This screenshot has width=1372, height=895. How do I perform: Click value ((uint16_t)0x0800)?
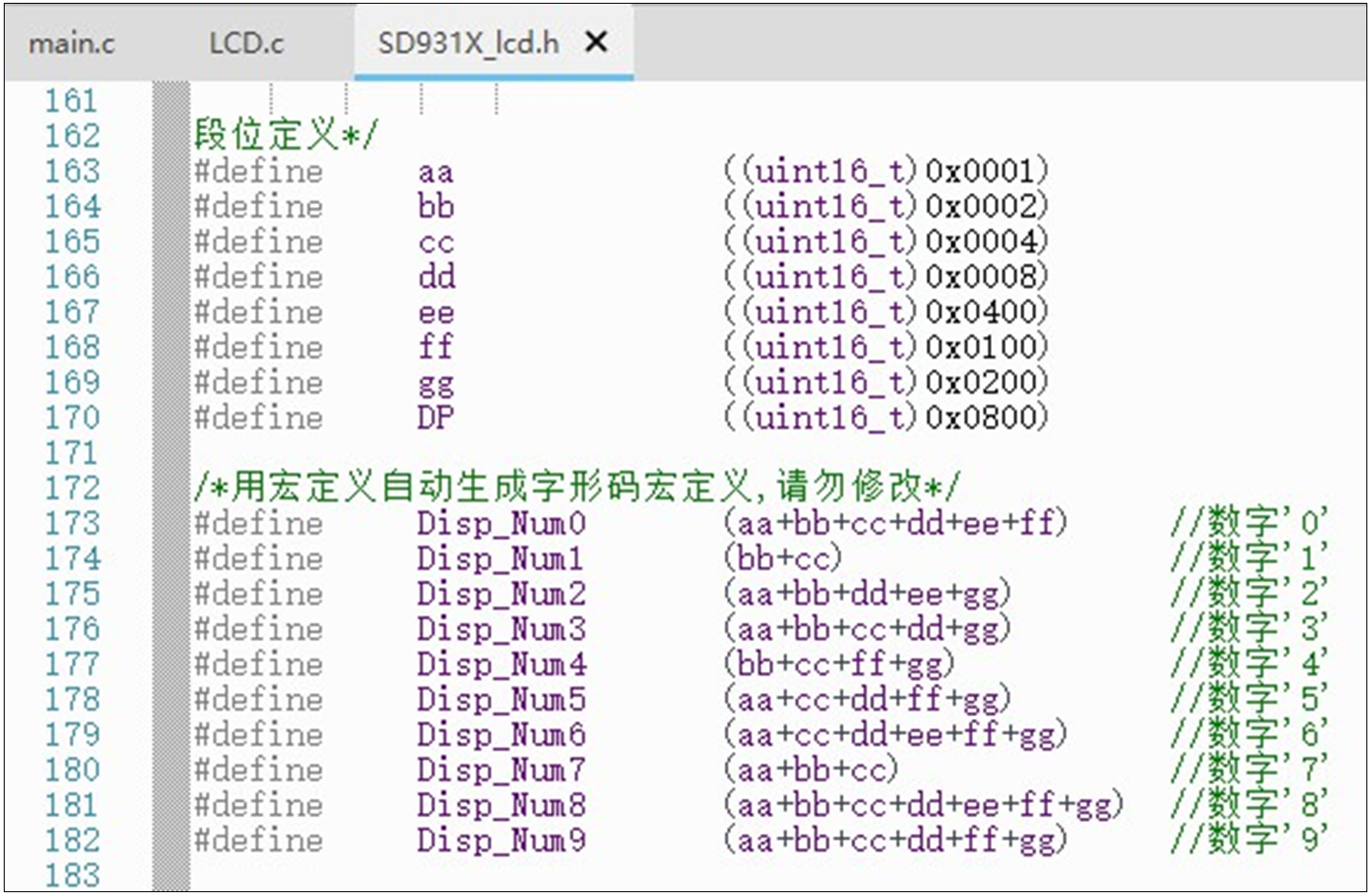coord(885,417)
